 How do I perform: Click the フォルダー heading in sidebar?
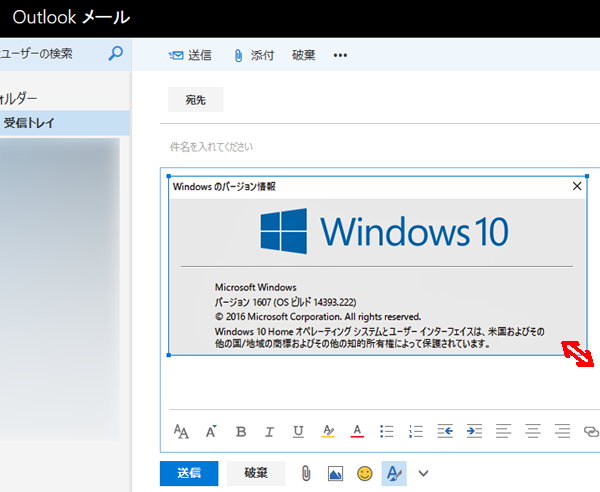point(18,99)
